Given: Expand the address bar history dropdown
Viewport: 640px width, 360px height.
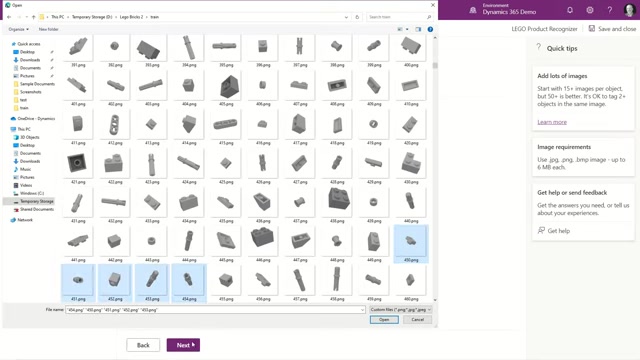Looking at the screenshot, I should 346,17.
